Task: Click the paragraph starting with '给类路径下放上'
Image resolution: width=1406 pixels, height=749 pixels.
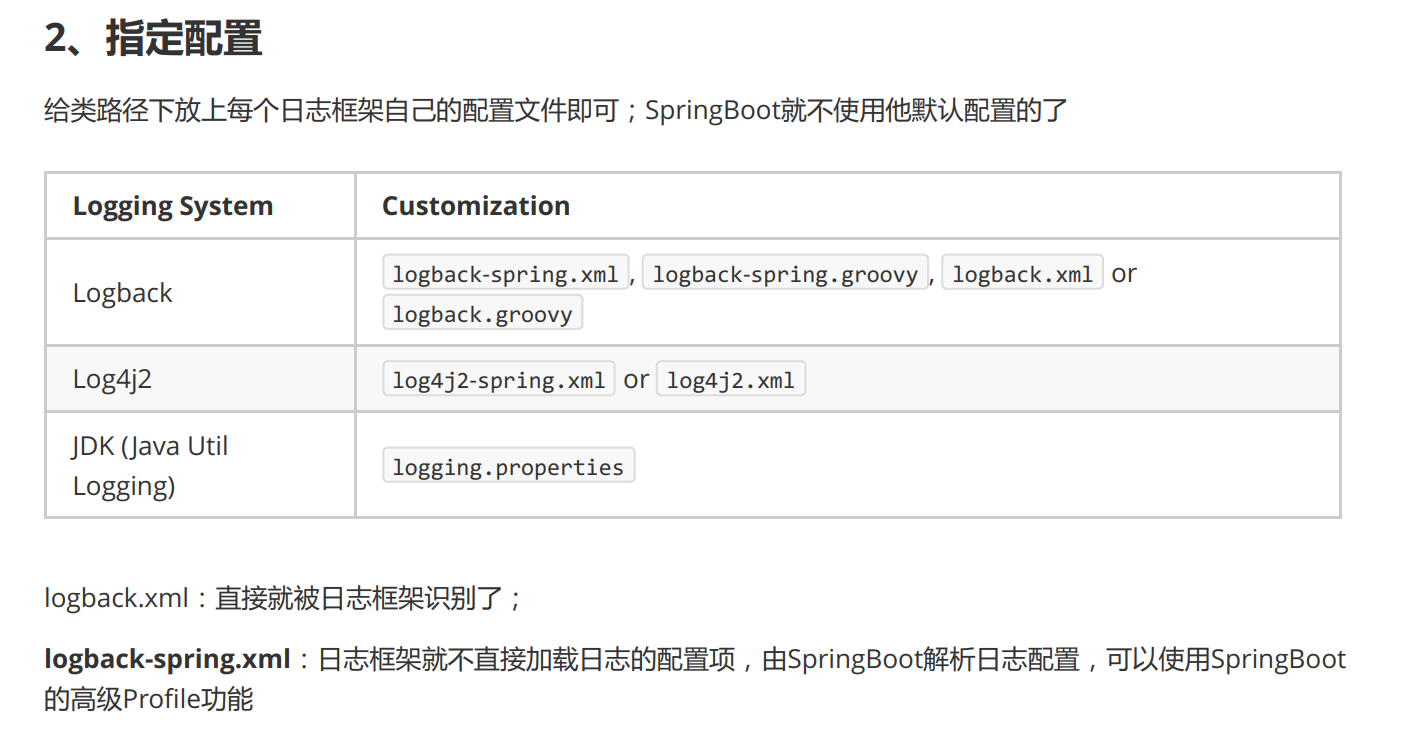Action: (557, 110)
